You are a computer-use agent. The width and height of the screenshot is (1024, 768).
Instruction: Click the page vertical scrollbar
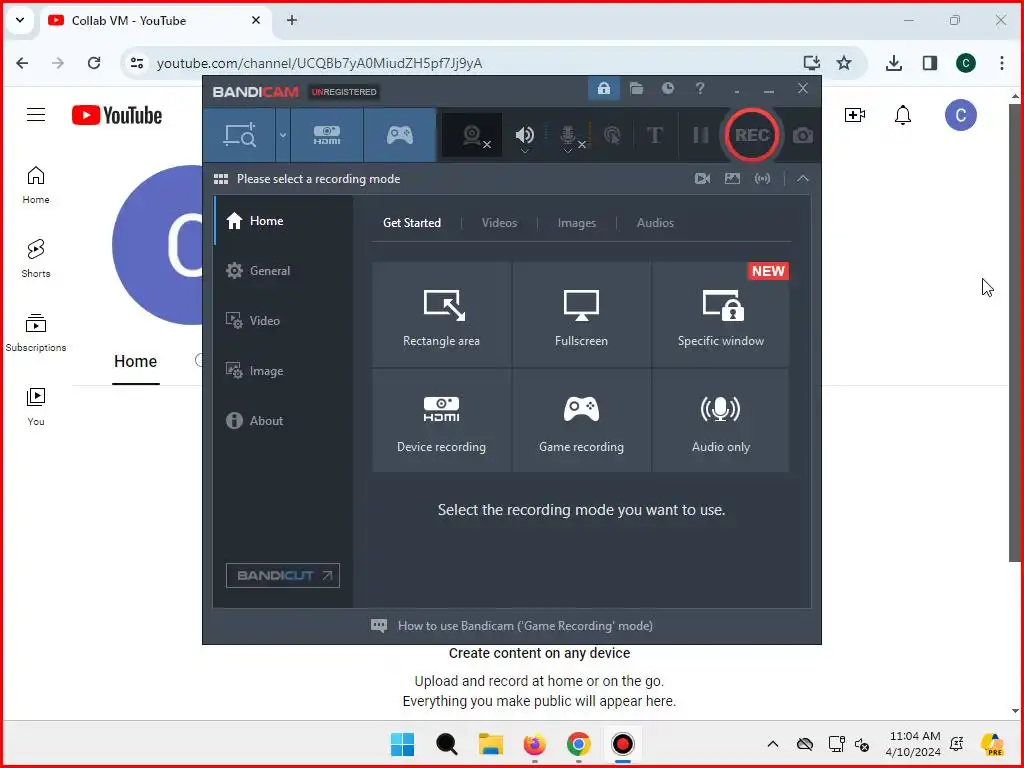[x=1015, y=333]
